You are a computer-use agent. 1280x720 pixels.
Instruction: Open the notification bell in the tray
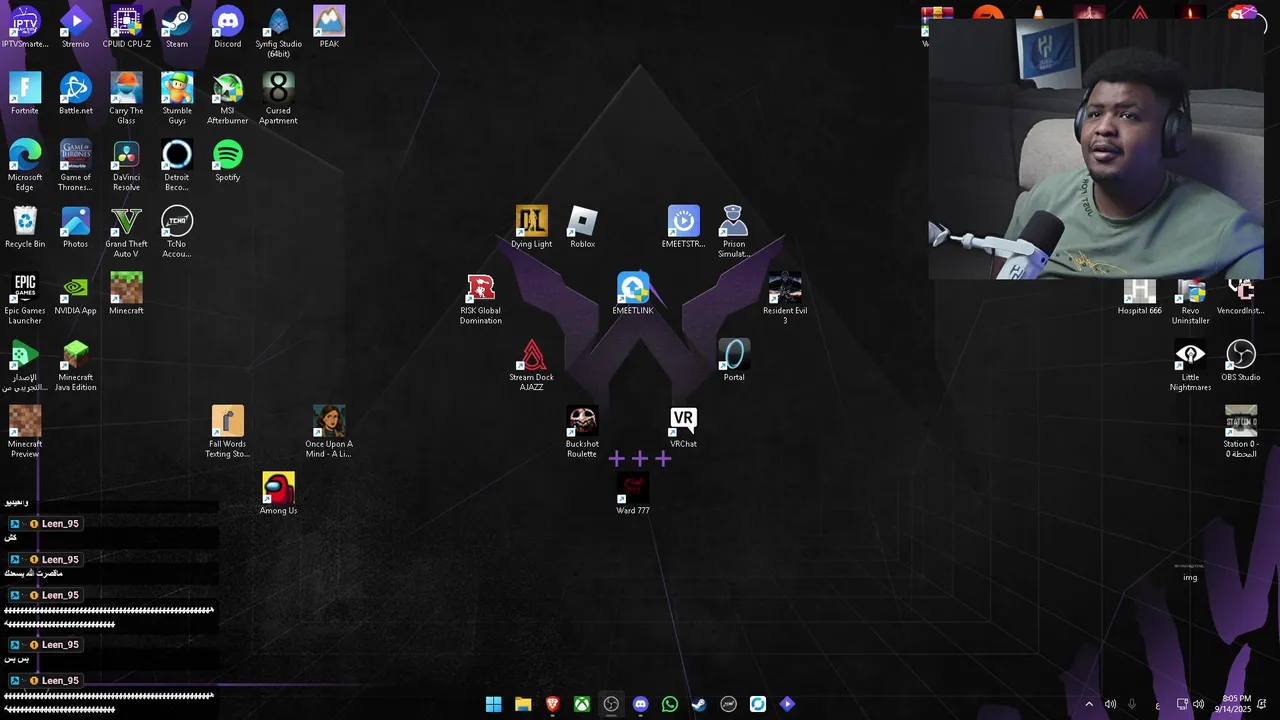tap(1262, 704)
